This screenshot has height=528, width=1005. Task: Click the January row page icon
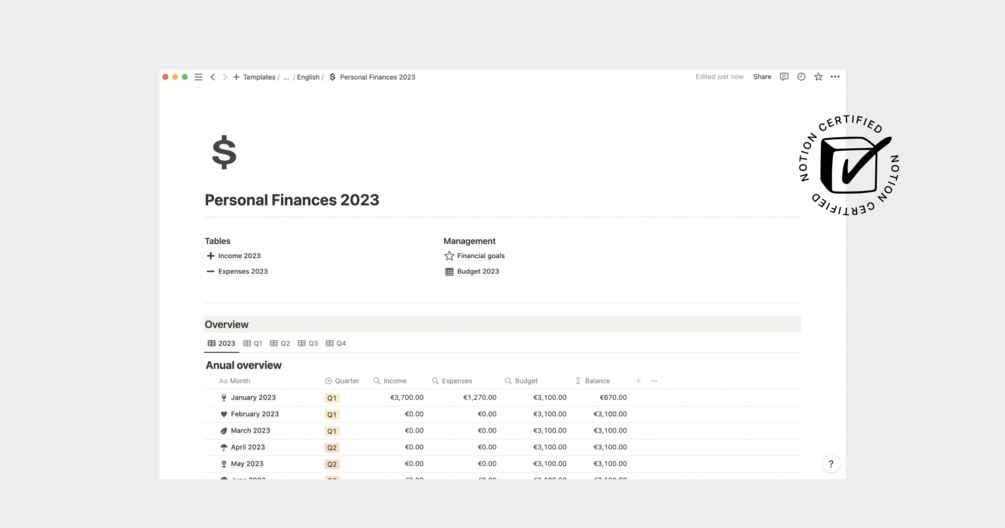pyautogui.click(x=224, y=398)
